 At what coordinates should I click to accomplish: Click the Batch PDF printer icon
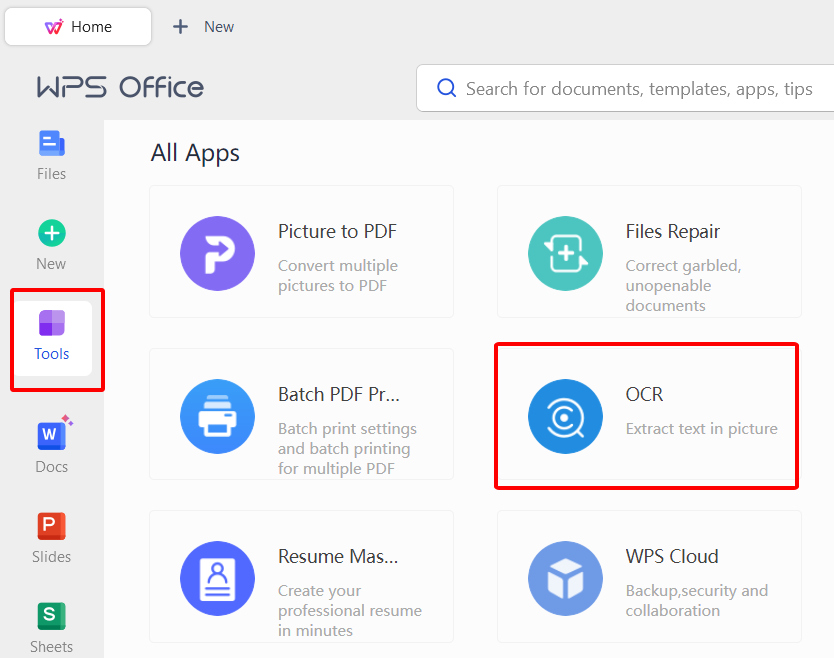(218, 417)
